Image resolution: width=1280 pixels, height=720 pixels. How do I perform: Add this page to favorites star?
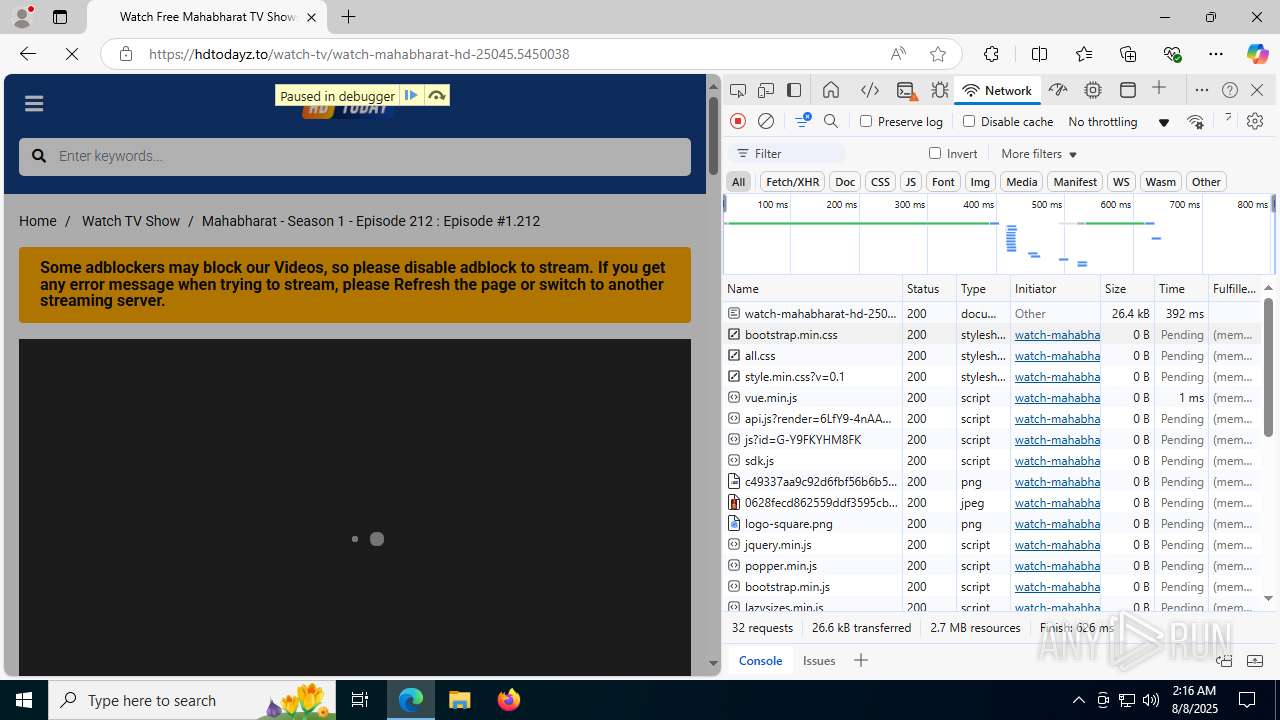click(x=938, y=54)
